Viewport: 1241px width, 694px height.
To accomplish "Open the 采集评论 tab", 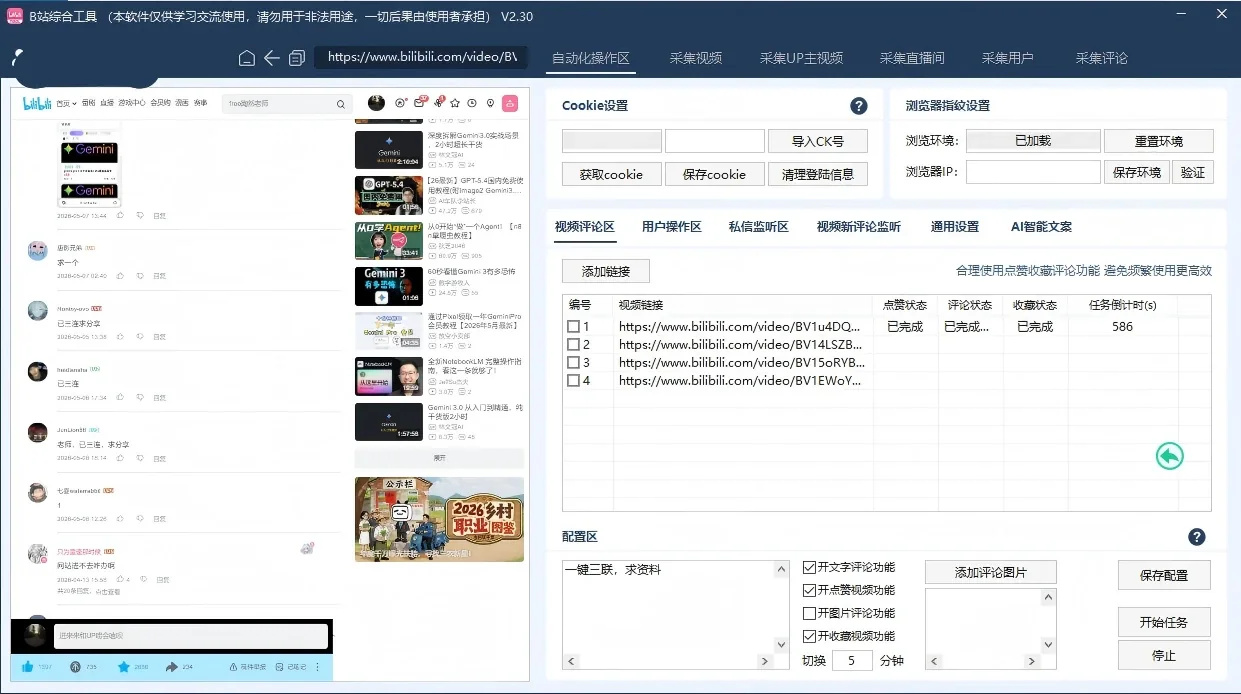I will tap(1102, 58).
